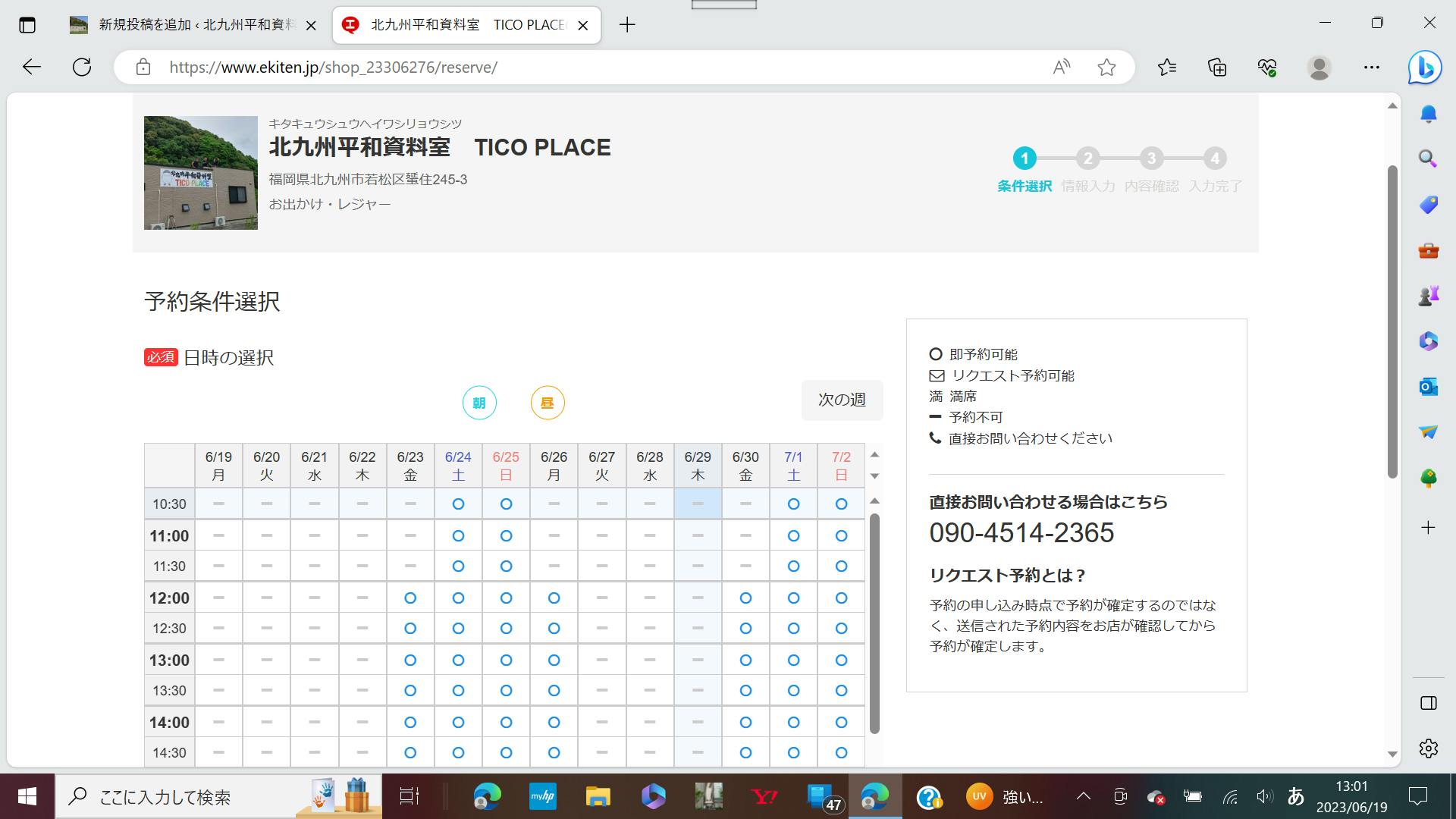Click the Bing chat sidebar icon
This screenshot has height=819, width=1456.
(x=1424, y=68)
